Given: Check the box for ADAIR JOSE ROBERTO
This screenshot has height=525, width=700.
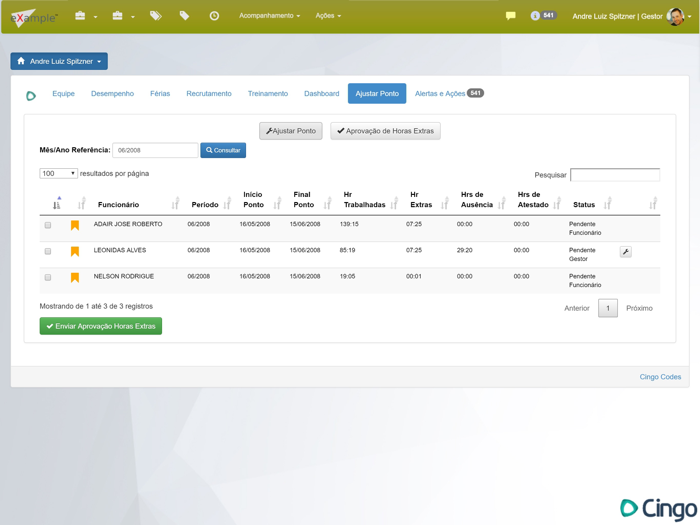Looking at the screenshot, I should [x=48, y=225].
